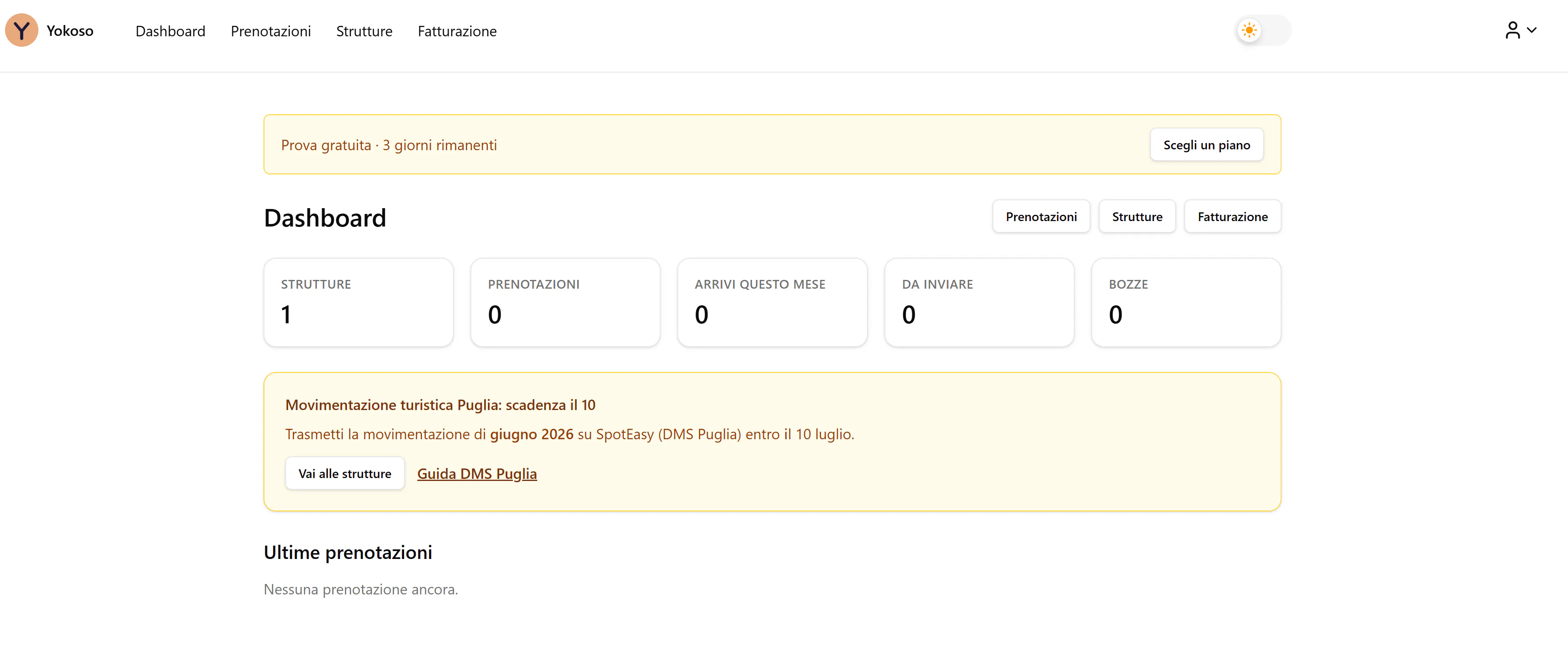1568x662 pixels.
Task: Click the 'Ultime prenotazioni' heading
Action: click(347, 552)
